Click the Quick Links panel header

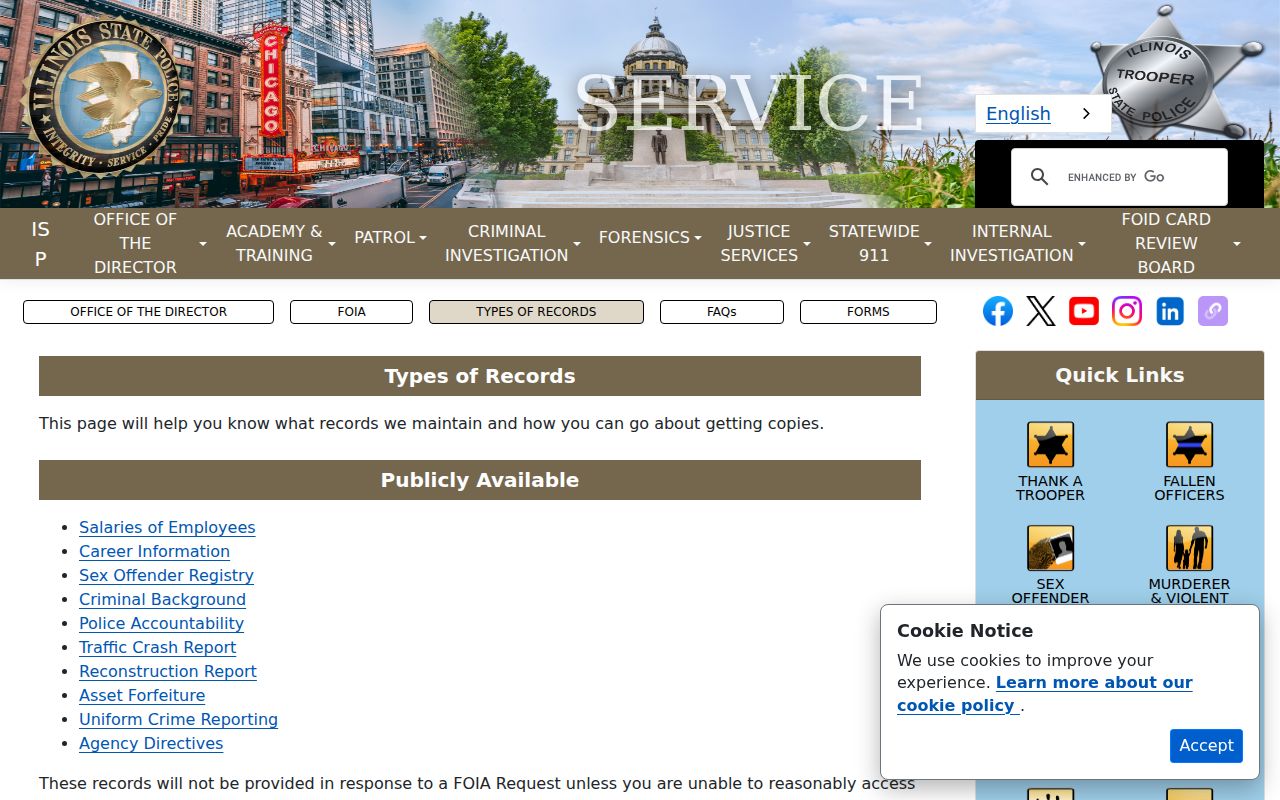pyautogui.click(x=1120, y=376)
